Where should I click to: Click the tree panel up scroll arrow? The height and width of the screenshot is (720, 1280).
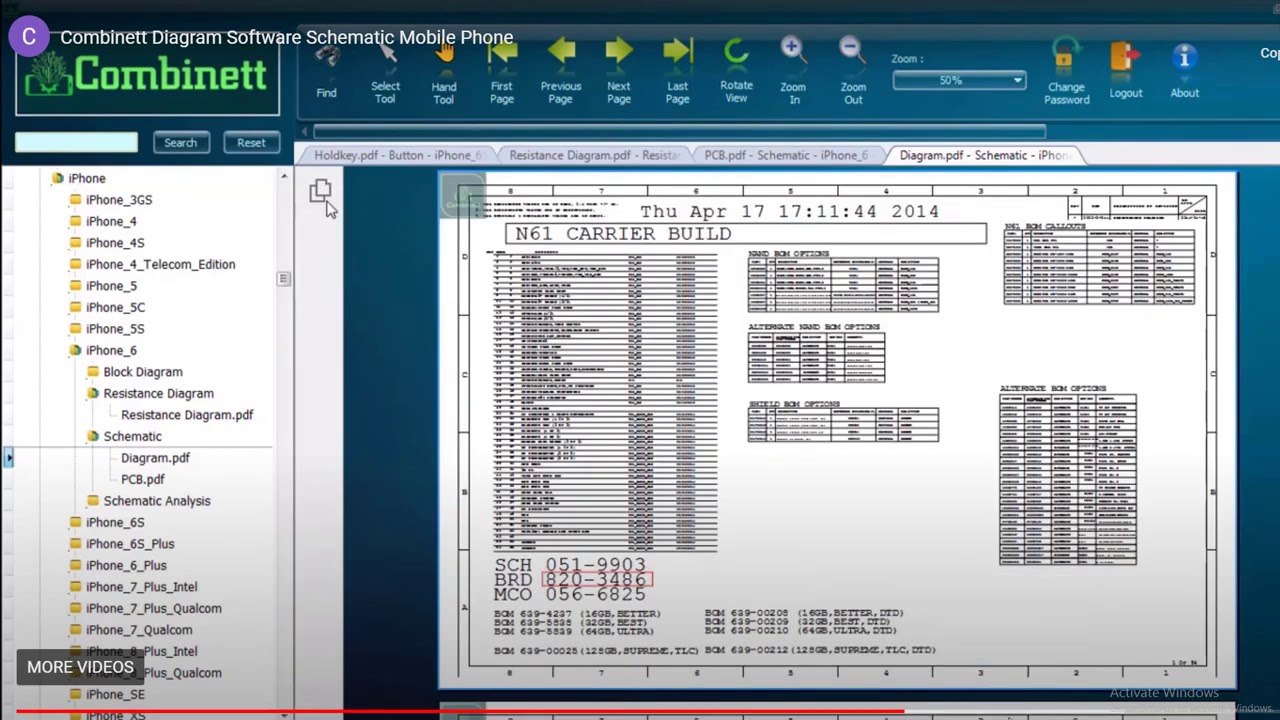(x=284, y=176)
